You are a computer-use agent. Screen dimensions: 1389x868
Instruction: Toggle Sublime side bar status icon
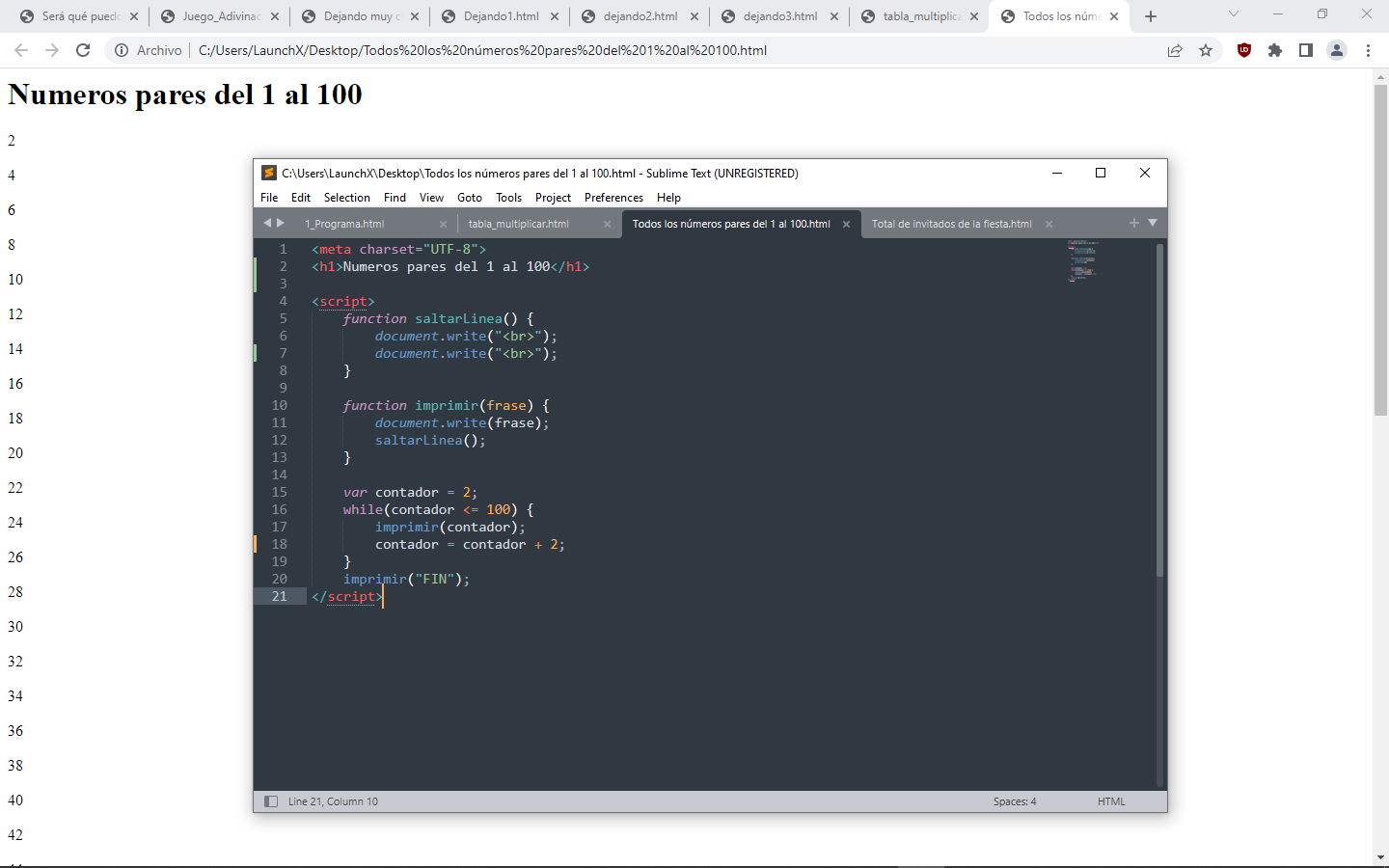click(271, 801)
